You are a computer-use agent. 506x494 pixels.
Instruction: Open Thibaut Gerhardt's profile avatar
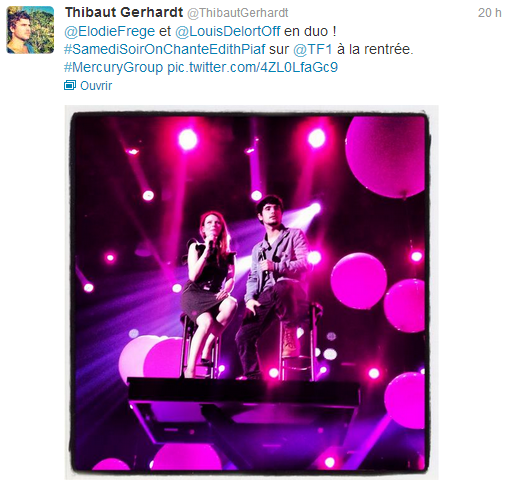pyautogui.click(x=30, y=30)
